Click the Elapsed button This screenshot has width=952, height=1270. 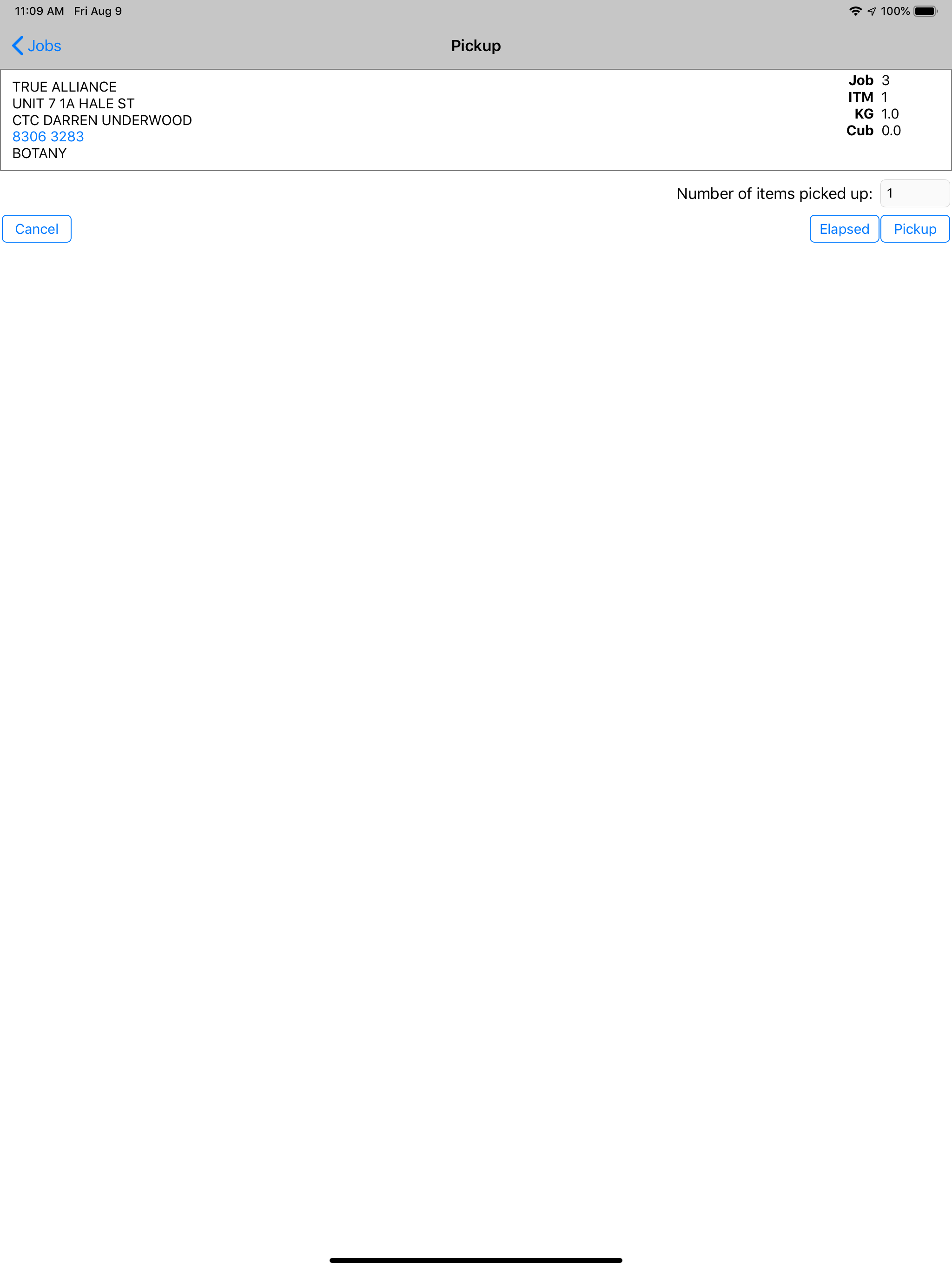(844, 229)
